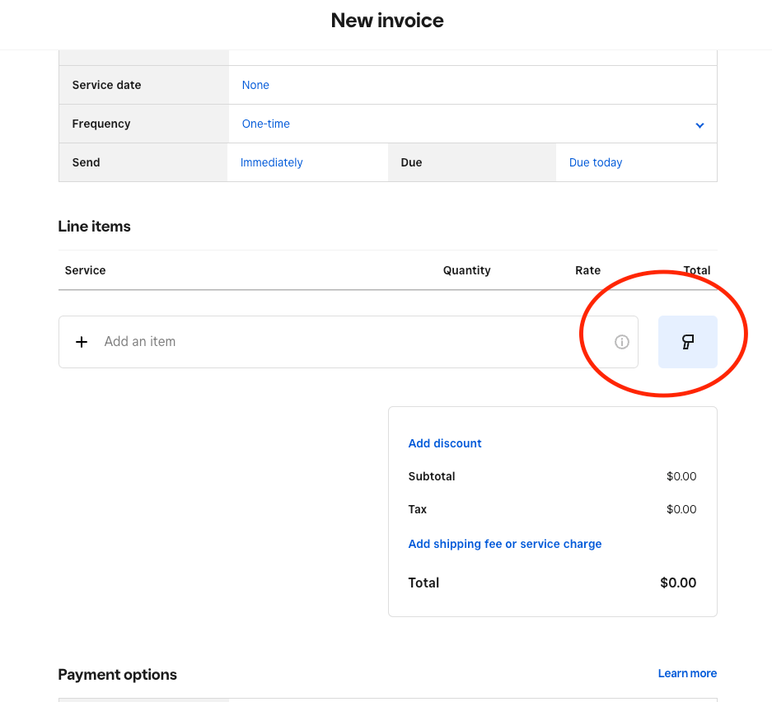Image resolution: width=772 pixels, height=702 pixels.
Task: Click the Subtotal amount $0.00
Action: pyautogui.click(x=681, y=476)
